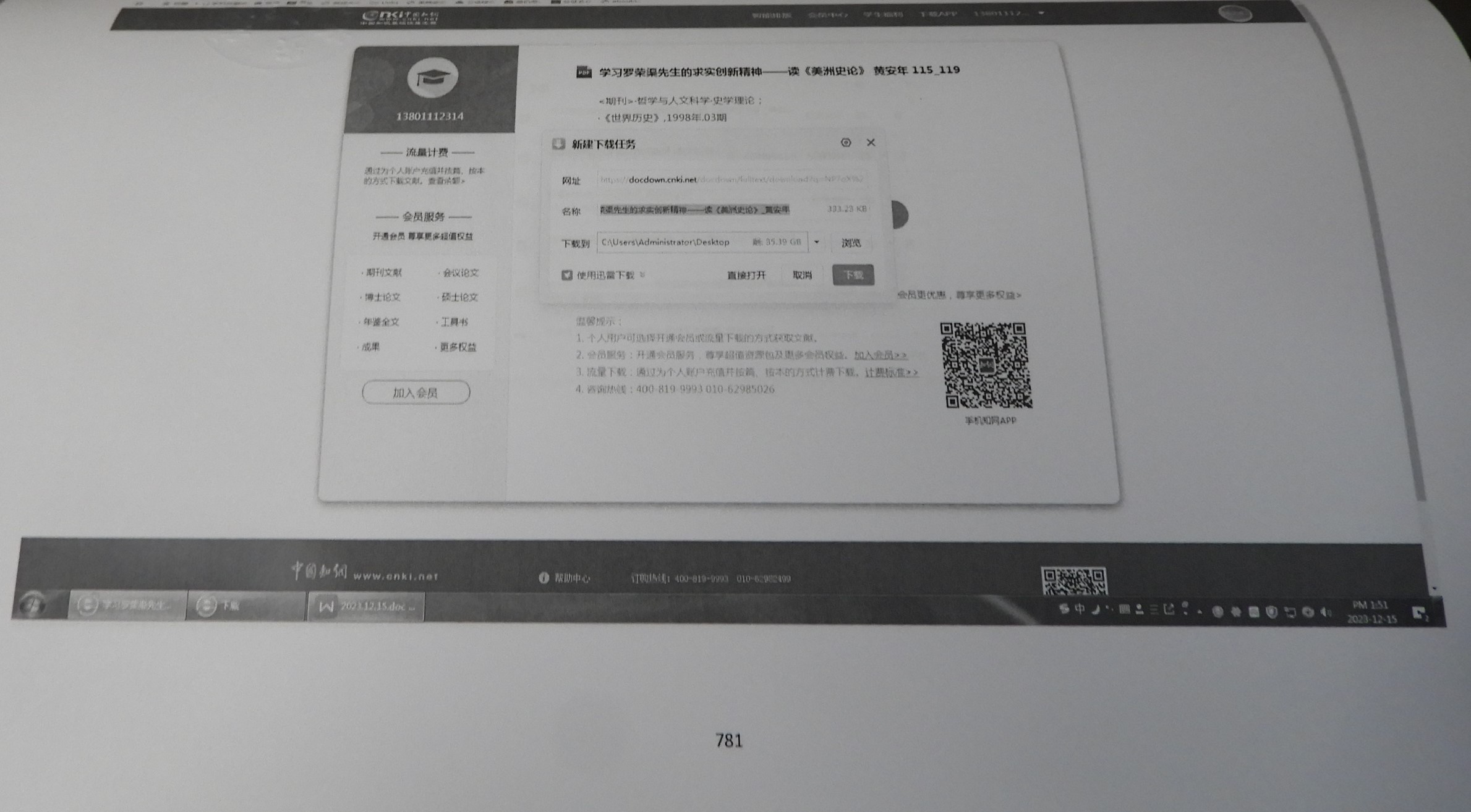The height and width of the screenshot is (812, 1471).
Task: Click show desktop corner icon
Action: pyautogui.click(x=1420, y=614)
